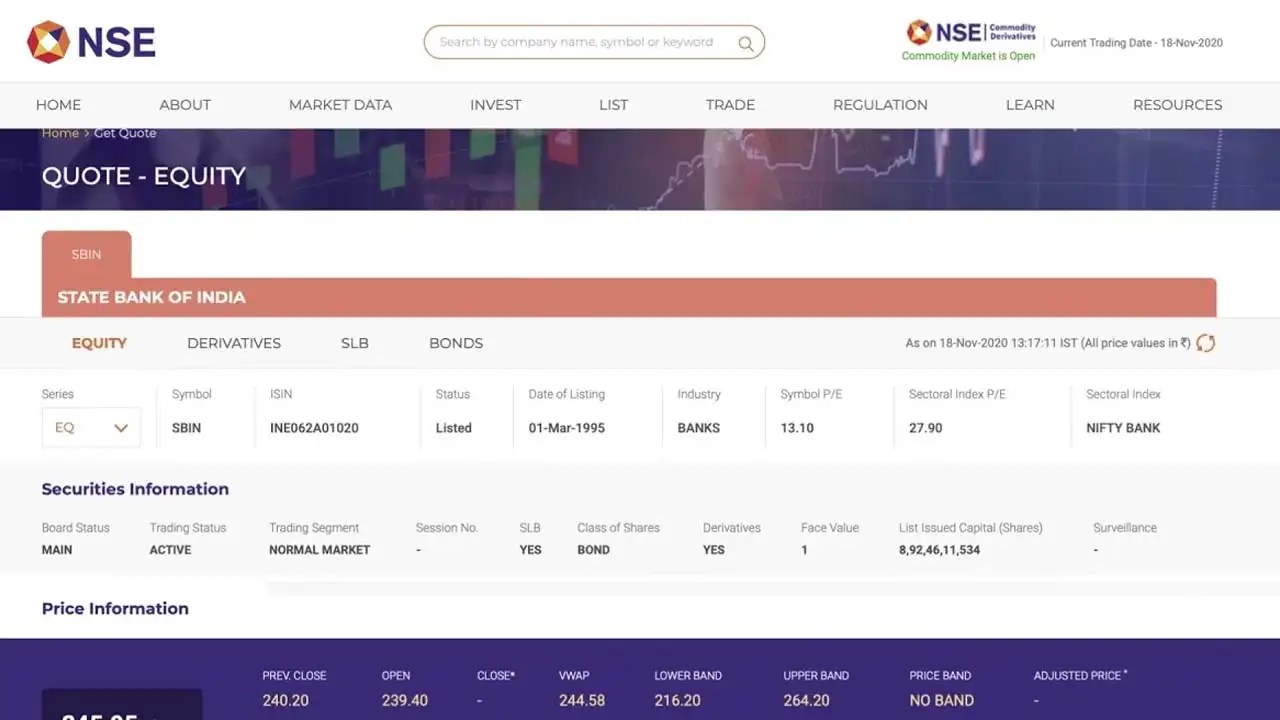Switch to the DERIVATIVES tab
1280x720 pixels.
point(233,343)
